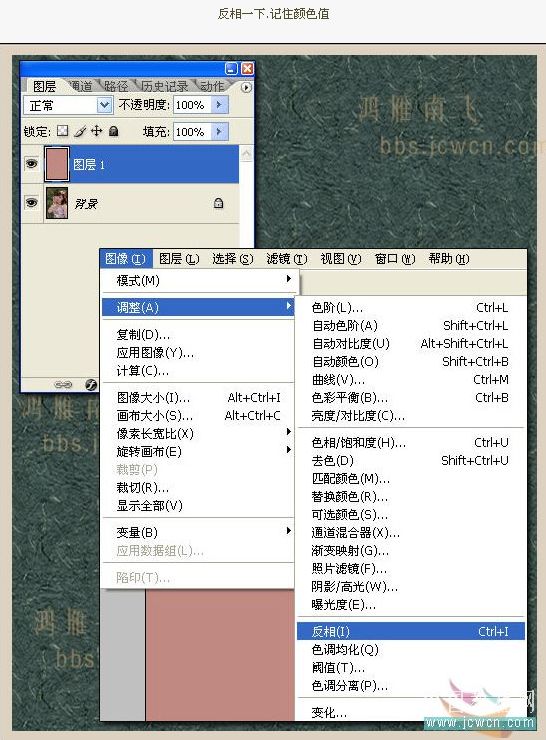Choose 显示全部(V) menu entry

(x=198, y=505)
